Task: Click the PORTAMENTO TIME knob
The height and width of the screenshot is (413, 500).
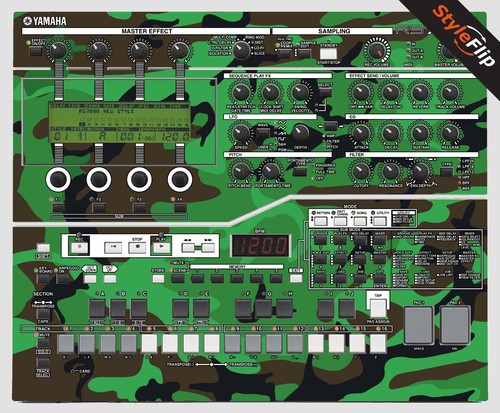Action: (x=271, y=171)
